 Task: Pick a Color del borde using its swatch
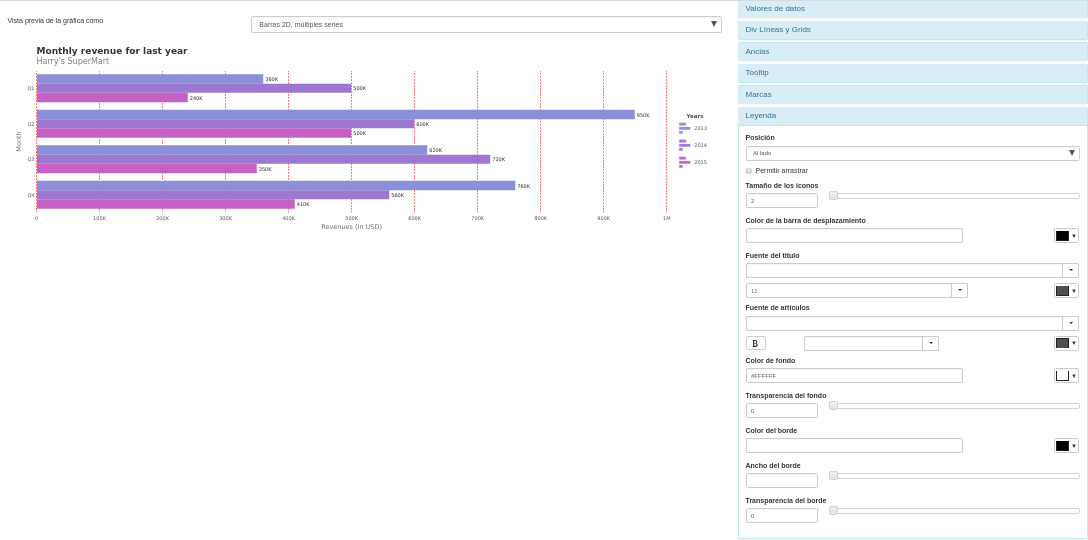point(1066,445)
